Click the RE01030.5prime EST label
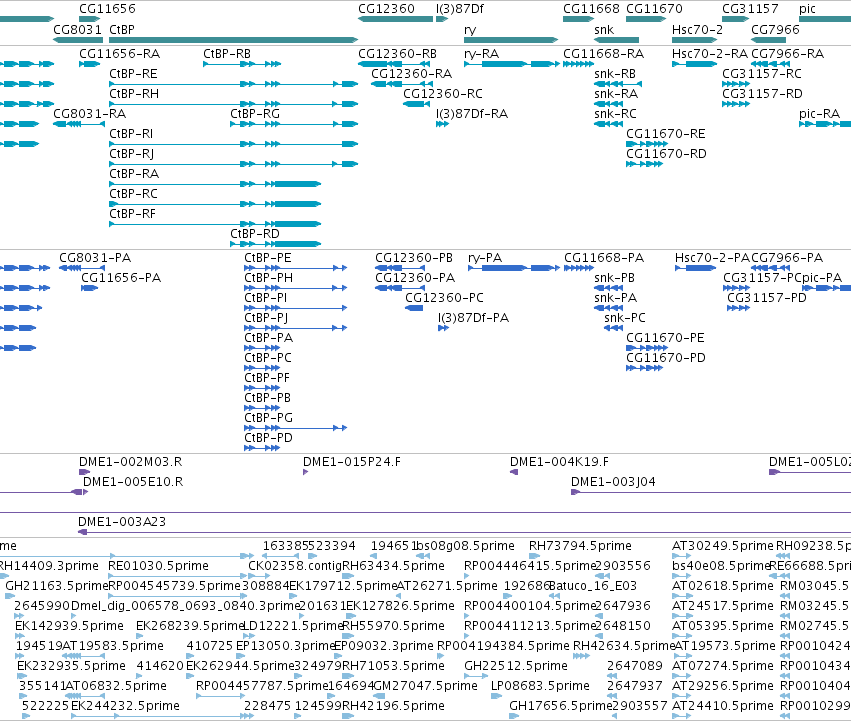Viewport: 851px width, 721px height. point(158,566)
